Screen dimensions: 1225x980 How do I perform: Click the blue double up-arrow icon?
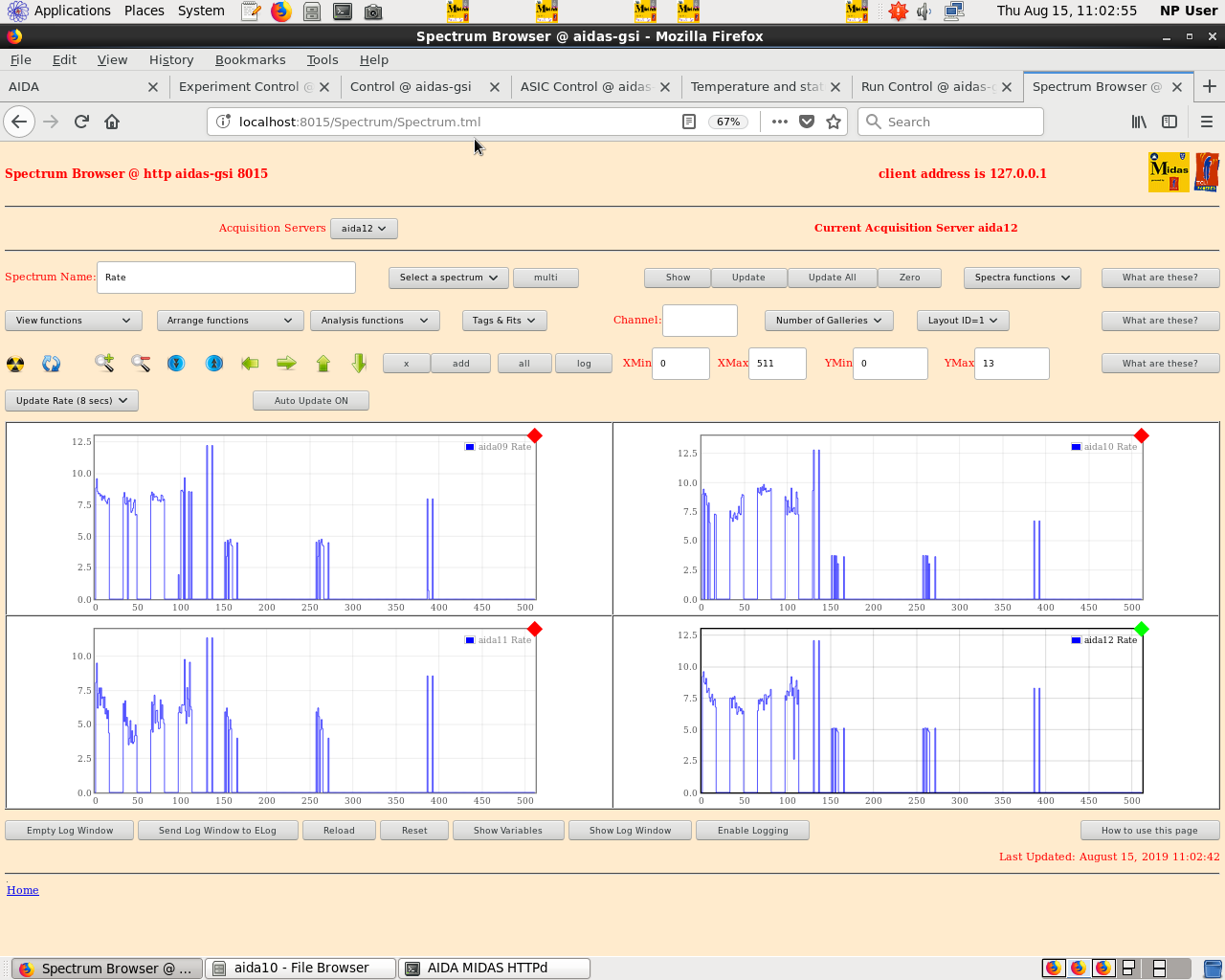point(214,364)
